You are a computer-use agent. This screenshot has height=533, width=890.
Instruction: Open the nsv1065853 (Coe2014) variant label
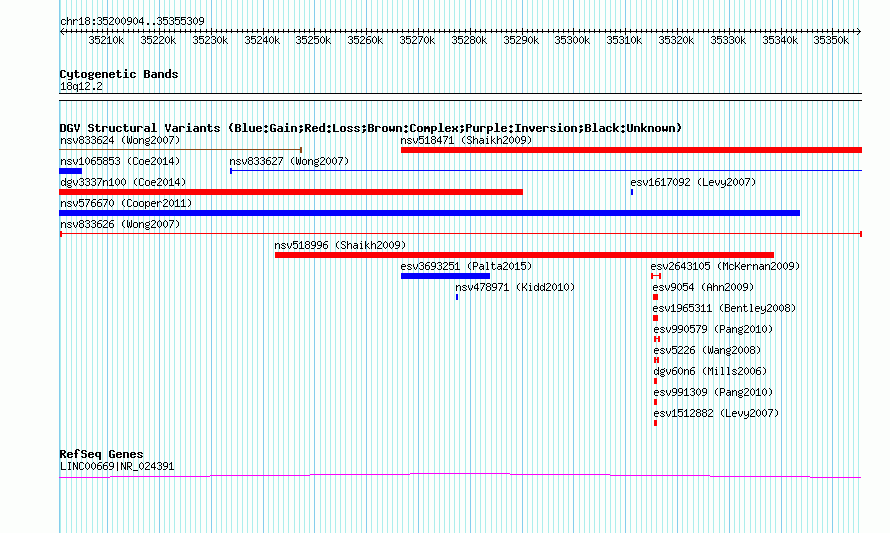(120, 161)
